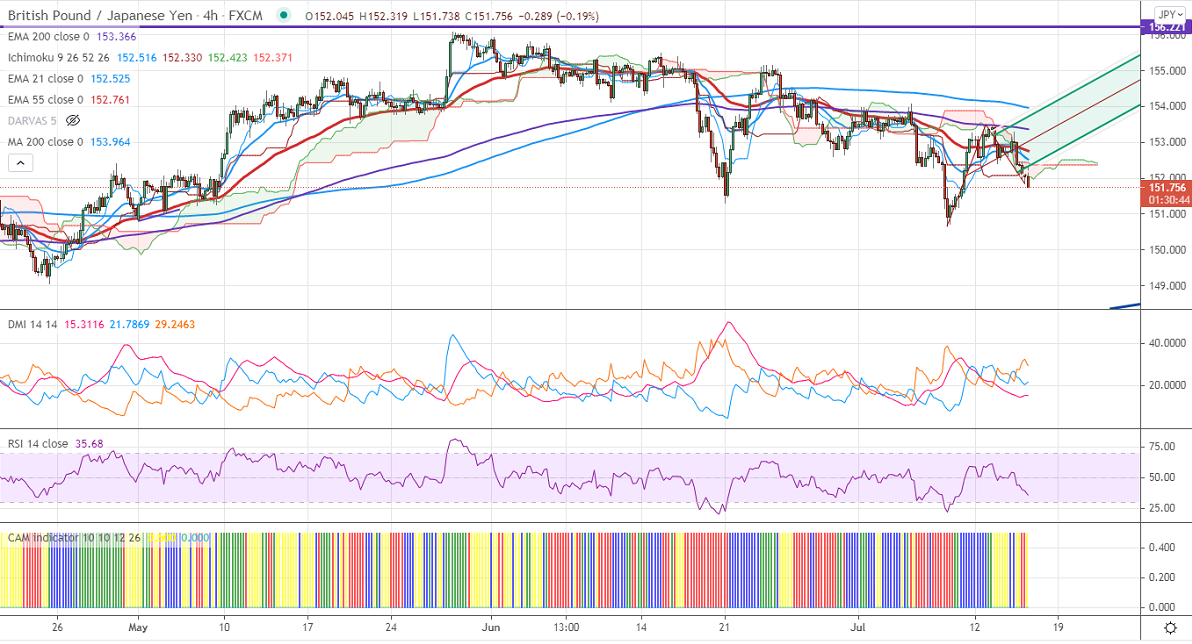Click the MA 200 value 153.964
The width and height of the screenshot is (1192, 644).
click(110, 142)
